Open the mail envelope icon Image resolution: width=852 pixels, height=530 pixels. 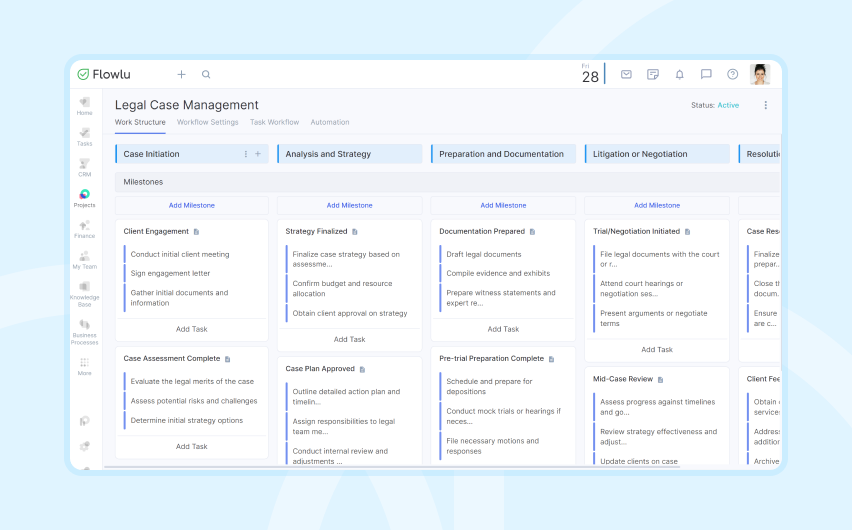click(x=626, y=74)
